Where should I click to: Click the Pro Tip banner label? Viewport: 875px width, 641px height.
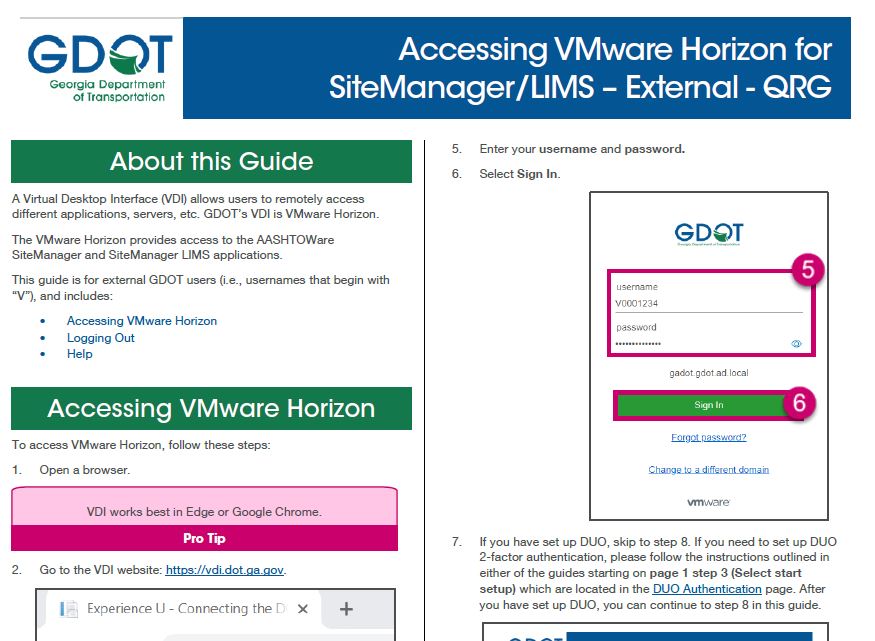pos(204,538)
